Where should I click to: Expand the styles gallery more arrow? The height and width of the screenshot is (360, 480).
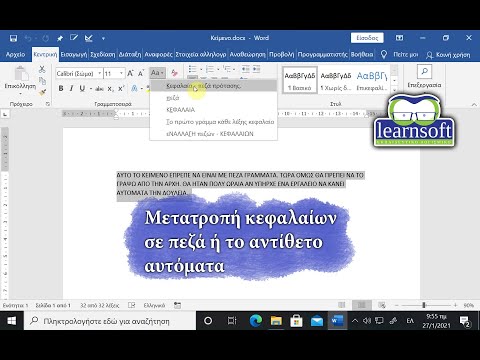click(x=395, y=90)
